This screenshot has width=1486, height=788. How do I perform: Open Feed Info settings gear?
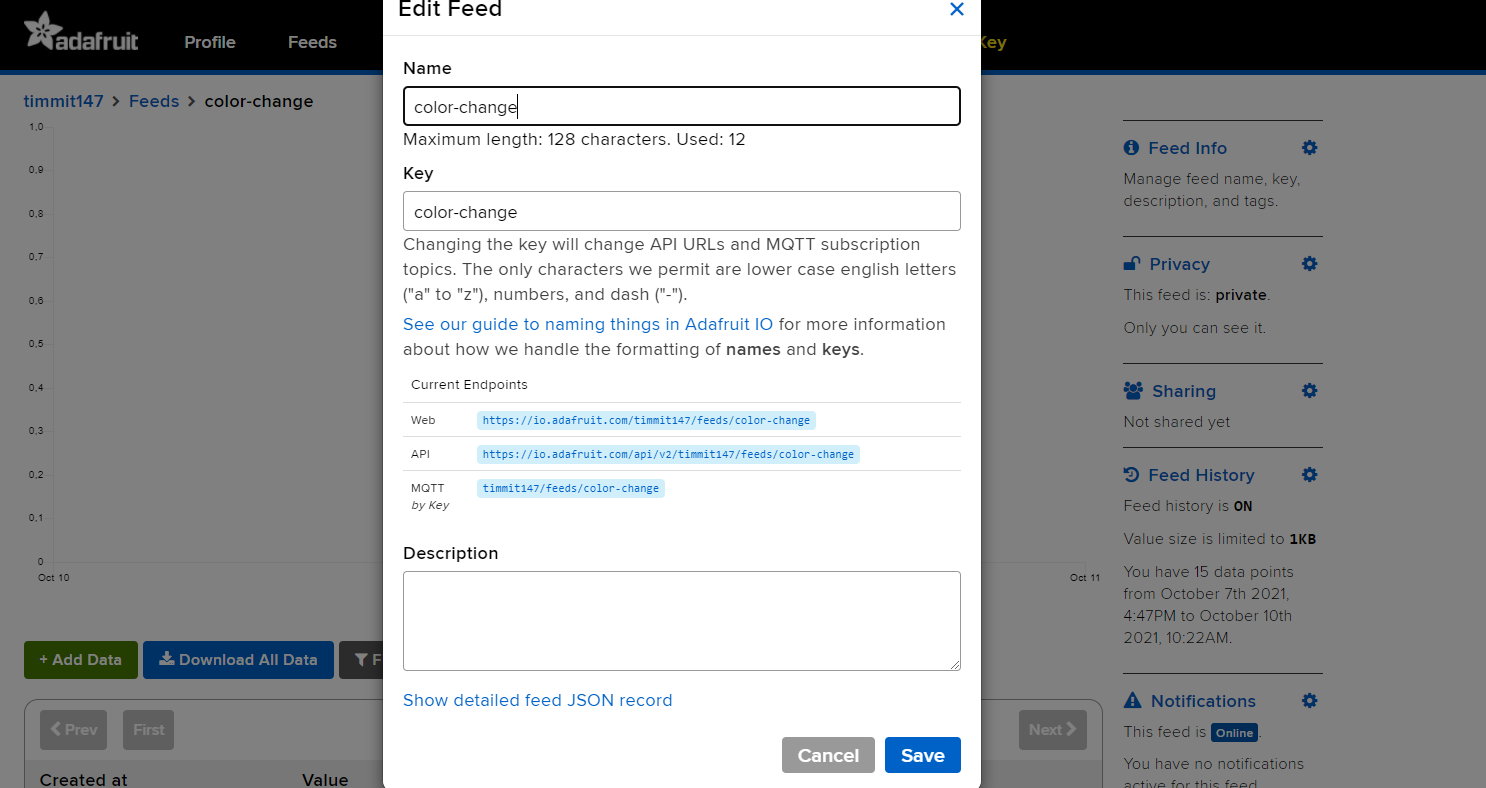(1309, 148)
